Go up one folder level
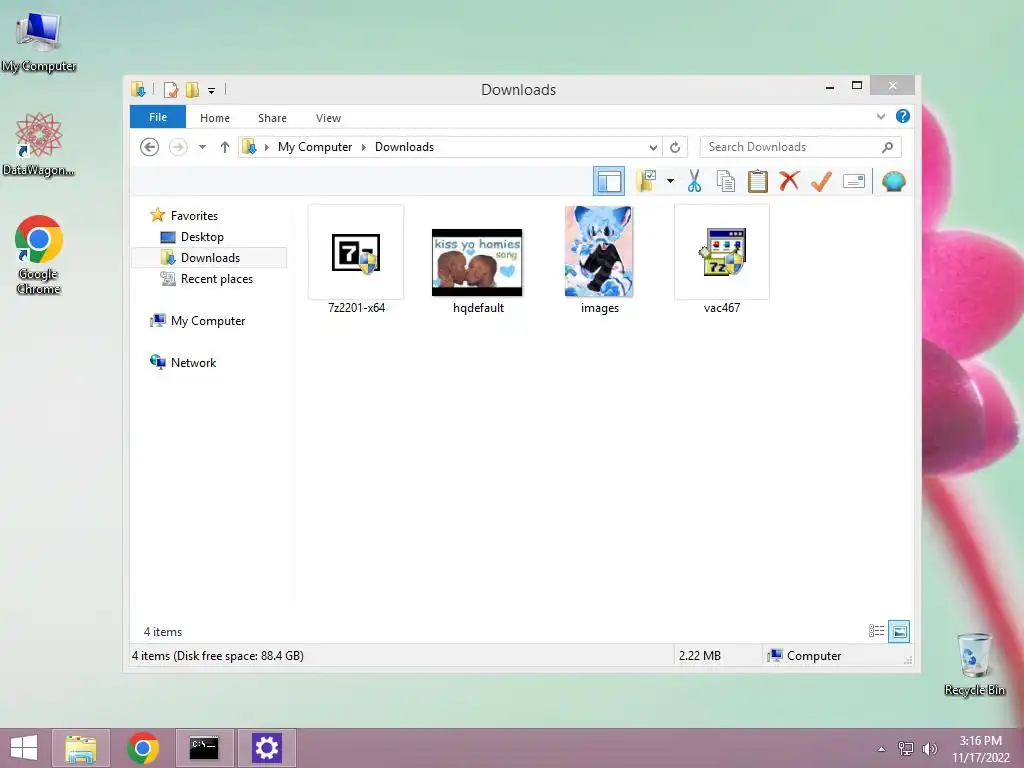Screen dimensions: 1024x768 (225, 147)
